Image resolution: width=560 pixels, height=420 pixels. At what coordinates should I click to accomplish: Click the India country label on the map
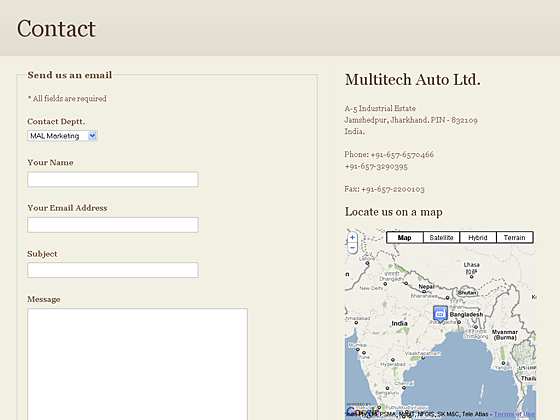(x=399, y=323)
